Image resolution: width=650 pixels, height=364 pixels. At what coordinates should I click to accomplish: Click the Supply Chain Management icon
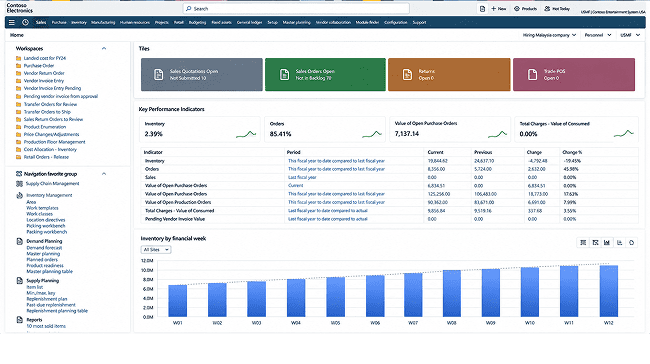click(19, 184)
